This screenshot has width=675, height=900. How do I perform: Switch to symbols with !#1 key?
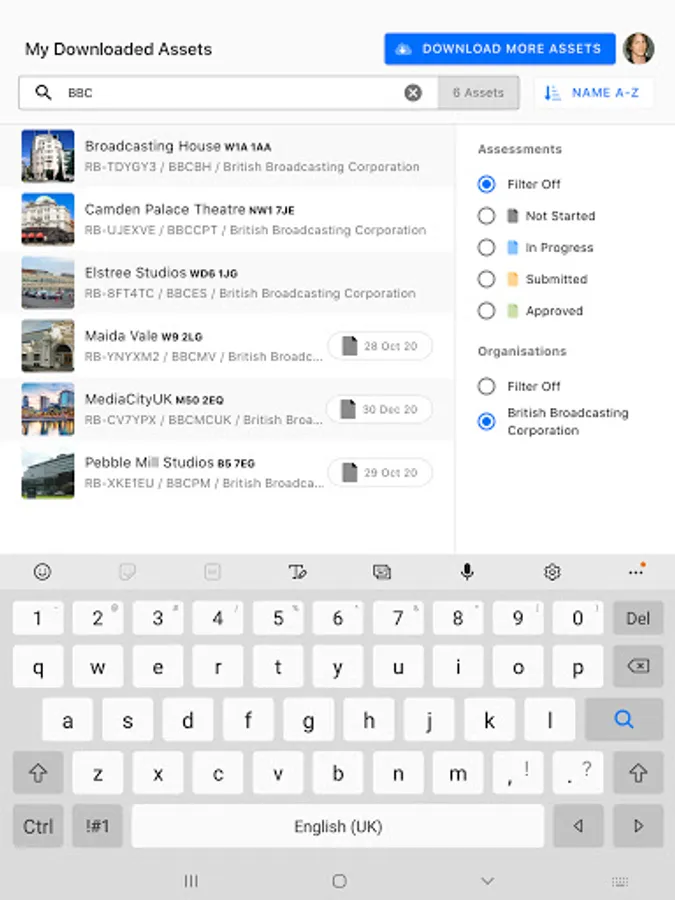tap(98, 826)
